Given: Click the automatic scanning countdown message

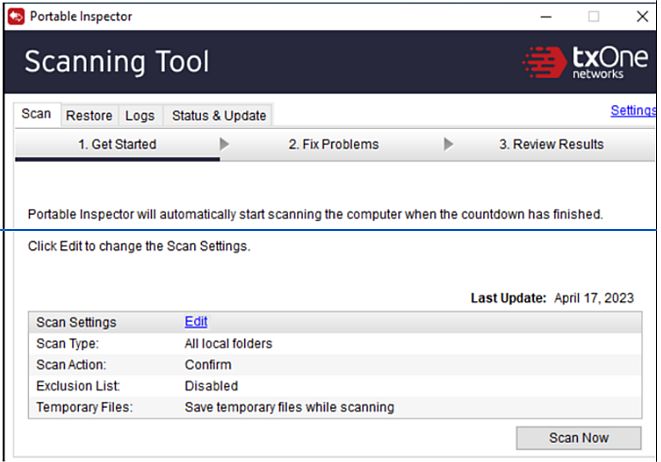Looking at the screenshot, I should [315, 214].
